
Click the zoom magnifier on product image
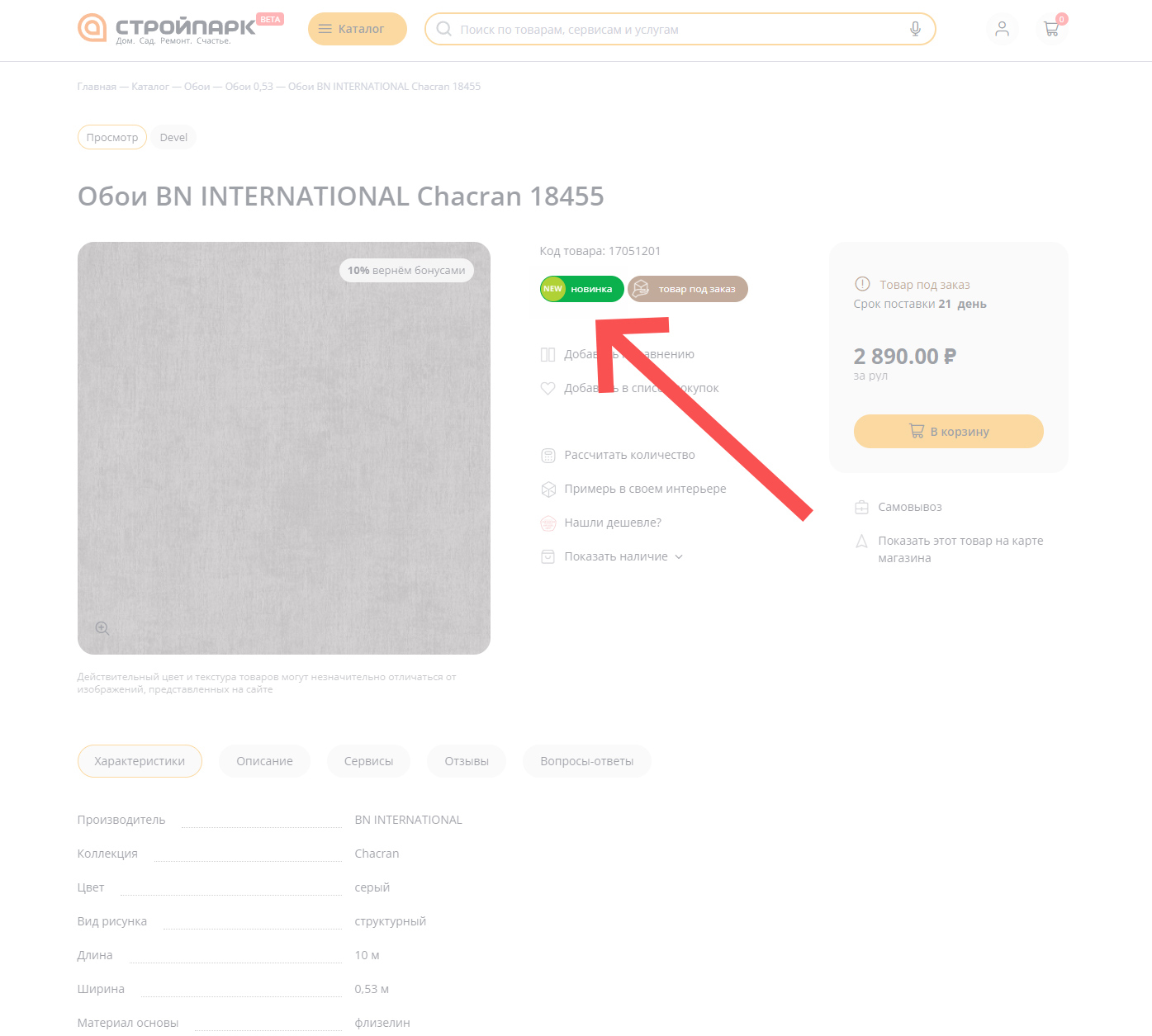tap(102, 629)
